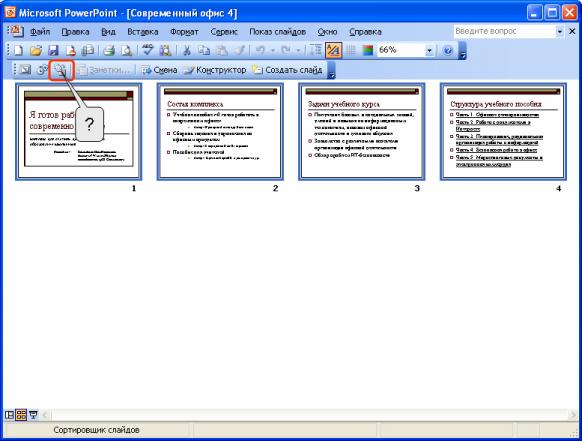Screen dimensions: 582x441
Task: Open Help with the blue question icon
Action: [448, 50]
